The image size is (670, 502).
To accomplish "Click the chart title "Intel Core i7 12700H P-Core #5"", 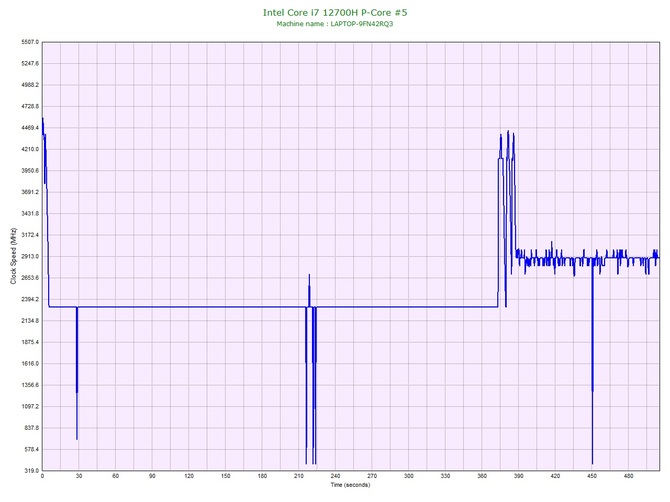I will point(335,12).
